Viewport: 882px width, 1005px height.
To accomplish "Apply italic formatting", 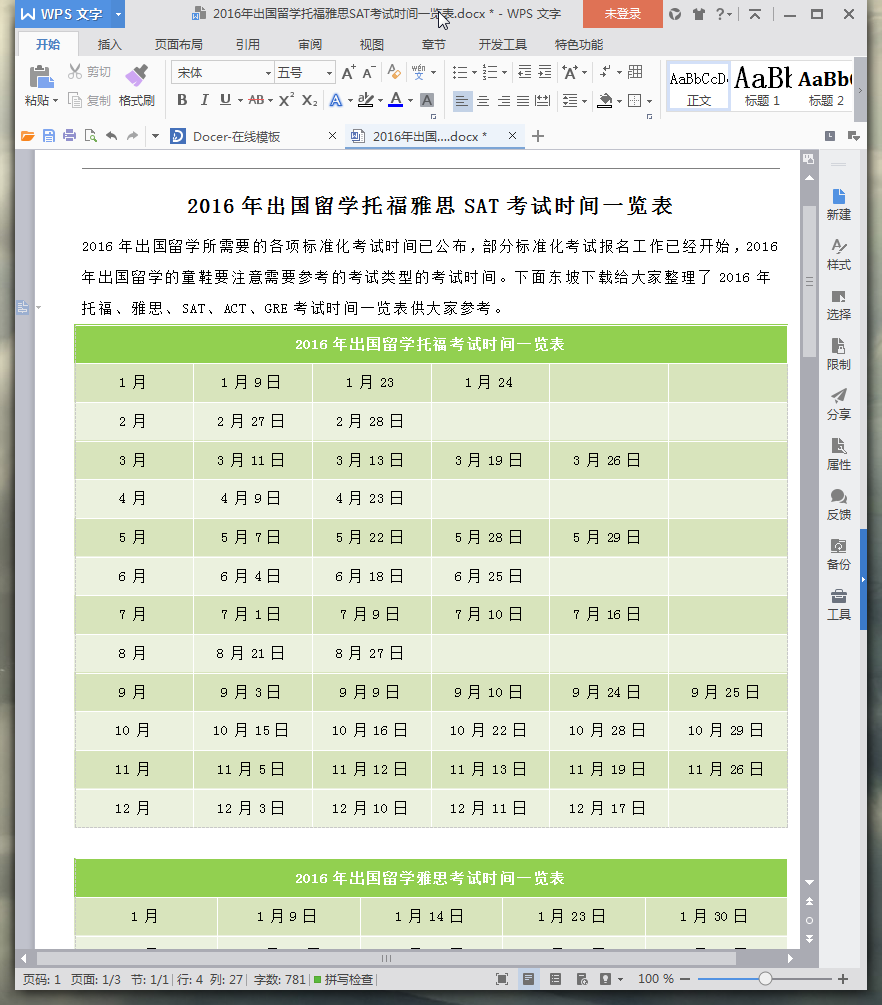I will [x=204, y=100].
